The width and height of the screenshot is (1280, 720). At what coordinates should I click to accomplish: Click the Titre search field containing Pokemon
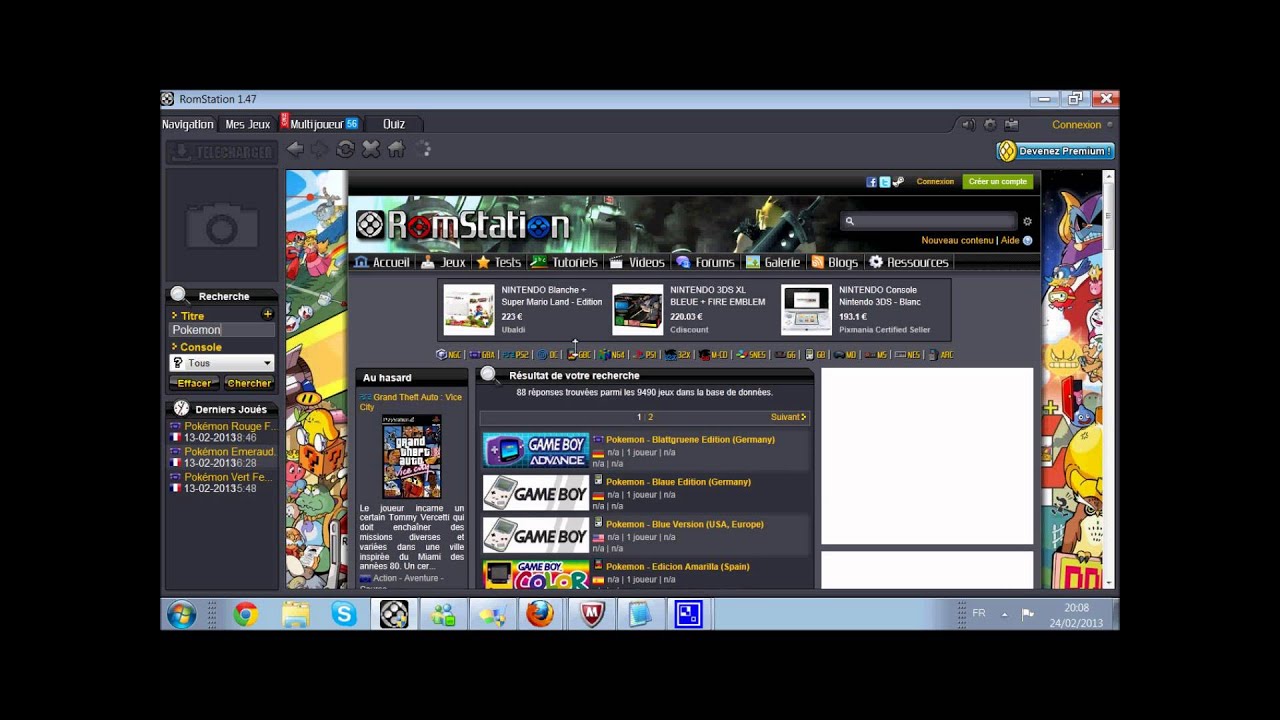point(222,330)
